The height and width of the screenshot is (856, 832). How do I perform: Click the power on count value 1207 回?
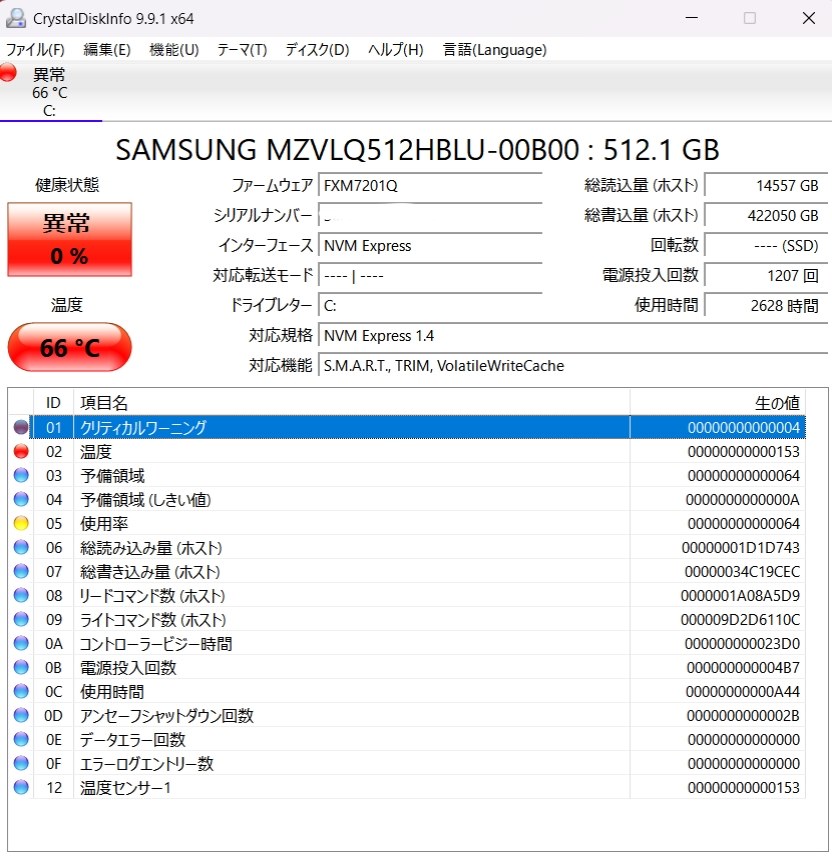[x=766, y=276]
